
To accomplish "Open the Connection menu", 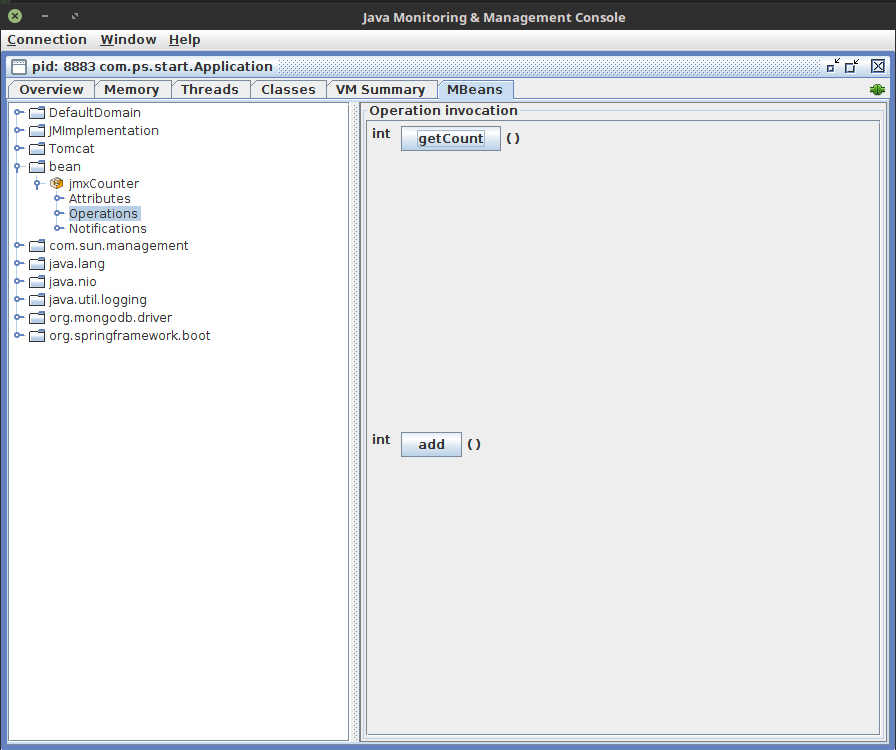I will click(47, 40).
